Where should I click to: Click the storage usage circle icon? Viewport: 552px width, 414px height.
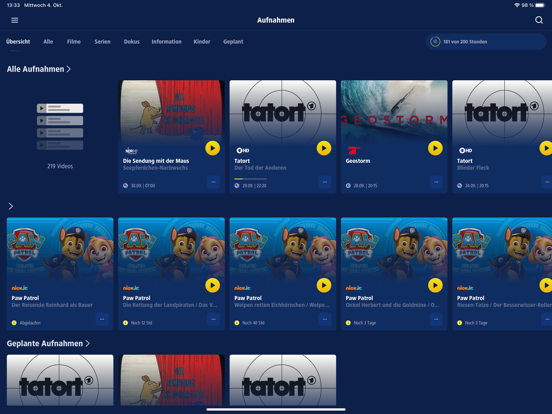click(x=435, y=42)
